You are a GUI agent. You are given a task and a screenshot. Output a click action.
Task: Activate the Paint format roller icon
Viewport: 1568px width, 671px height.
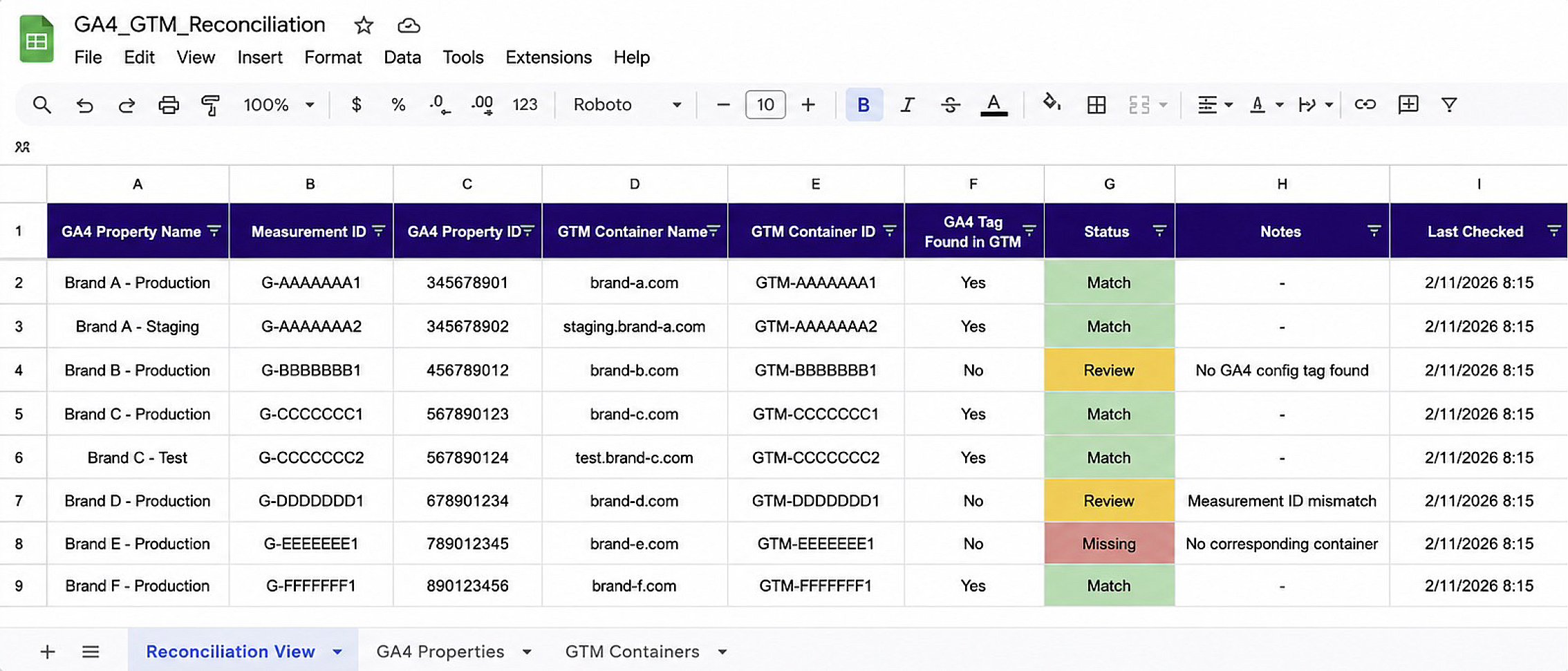tap(210, 105)
